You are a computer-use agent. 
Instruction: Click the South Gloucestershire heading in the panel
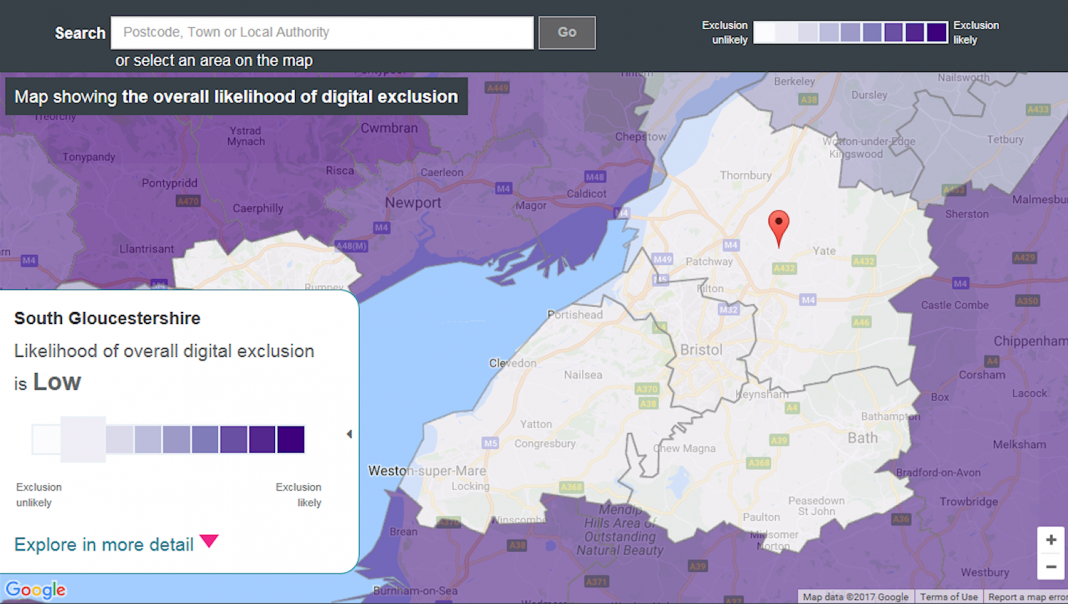(107, 318)
